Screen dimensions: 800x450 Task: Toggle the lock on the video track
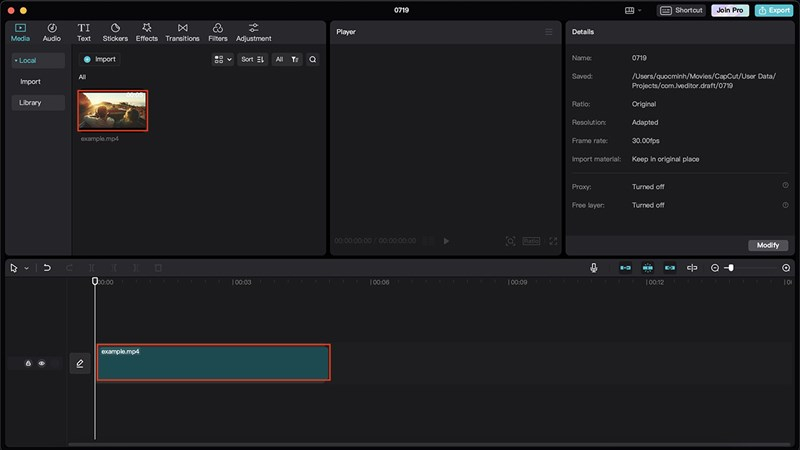click(x=28, y=364)
